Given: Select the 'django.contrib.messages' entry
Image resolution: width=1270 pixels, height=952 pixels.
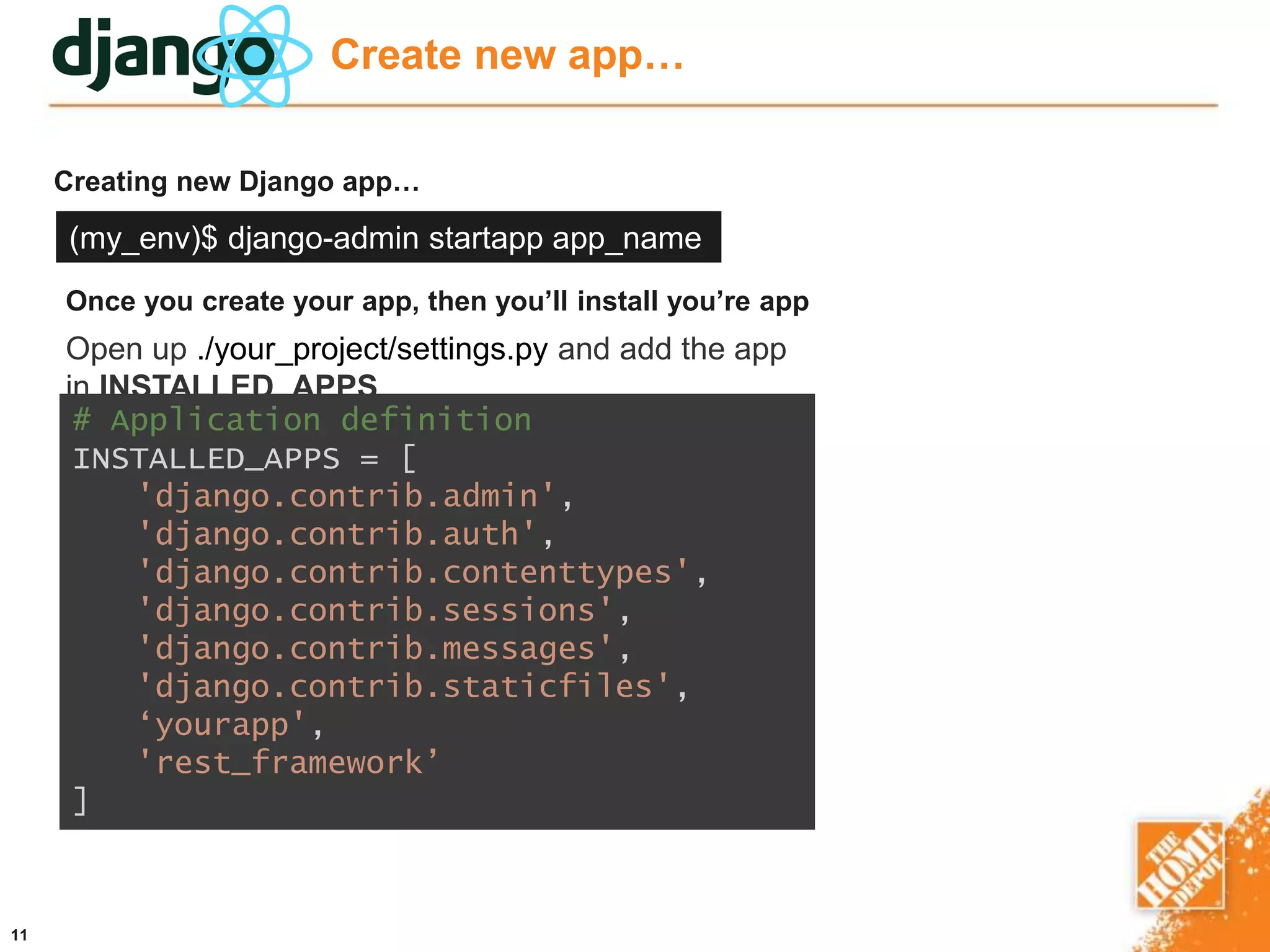Looking at the screenshot, I should 384,649.
